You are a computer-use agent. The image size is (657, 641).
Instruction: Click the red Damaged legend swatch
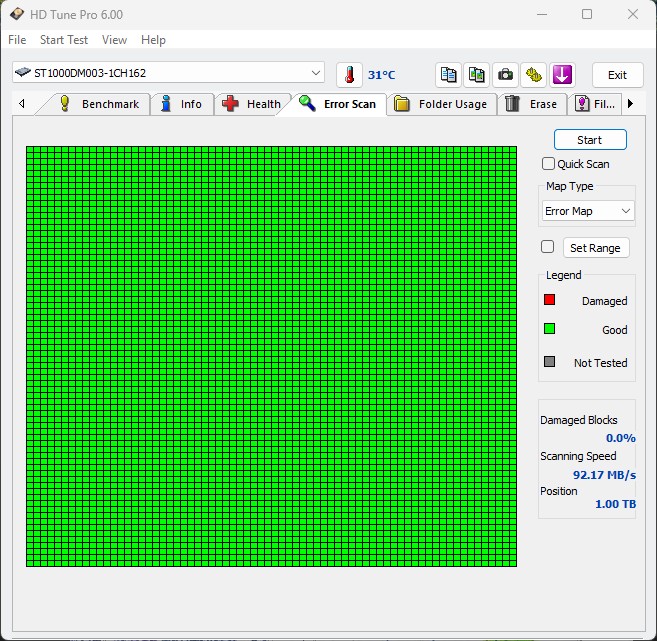coord(549,300)
